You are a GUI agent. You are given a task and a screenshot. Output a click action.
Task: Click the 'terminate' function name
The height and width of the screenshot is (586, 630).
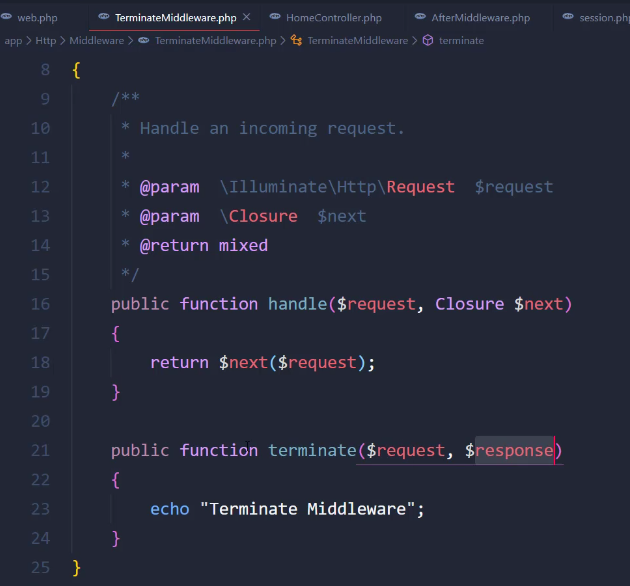312,451
